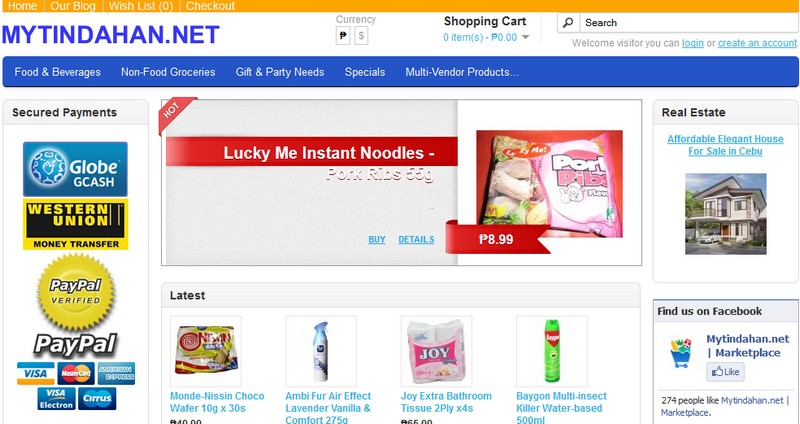The height and width of the screenshot is (424, 800).
Task: Click BUY on the Lucky Me banner
Action: [x=377, y=239]
